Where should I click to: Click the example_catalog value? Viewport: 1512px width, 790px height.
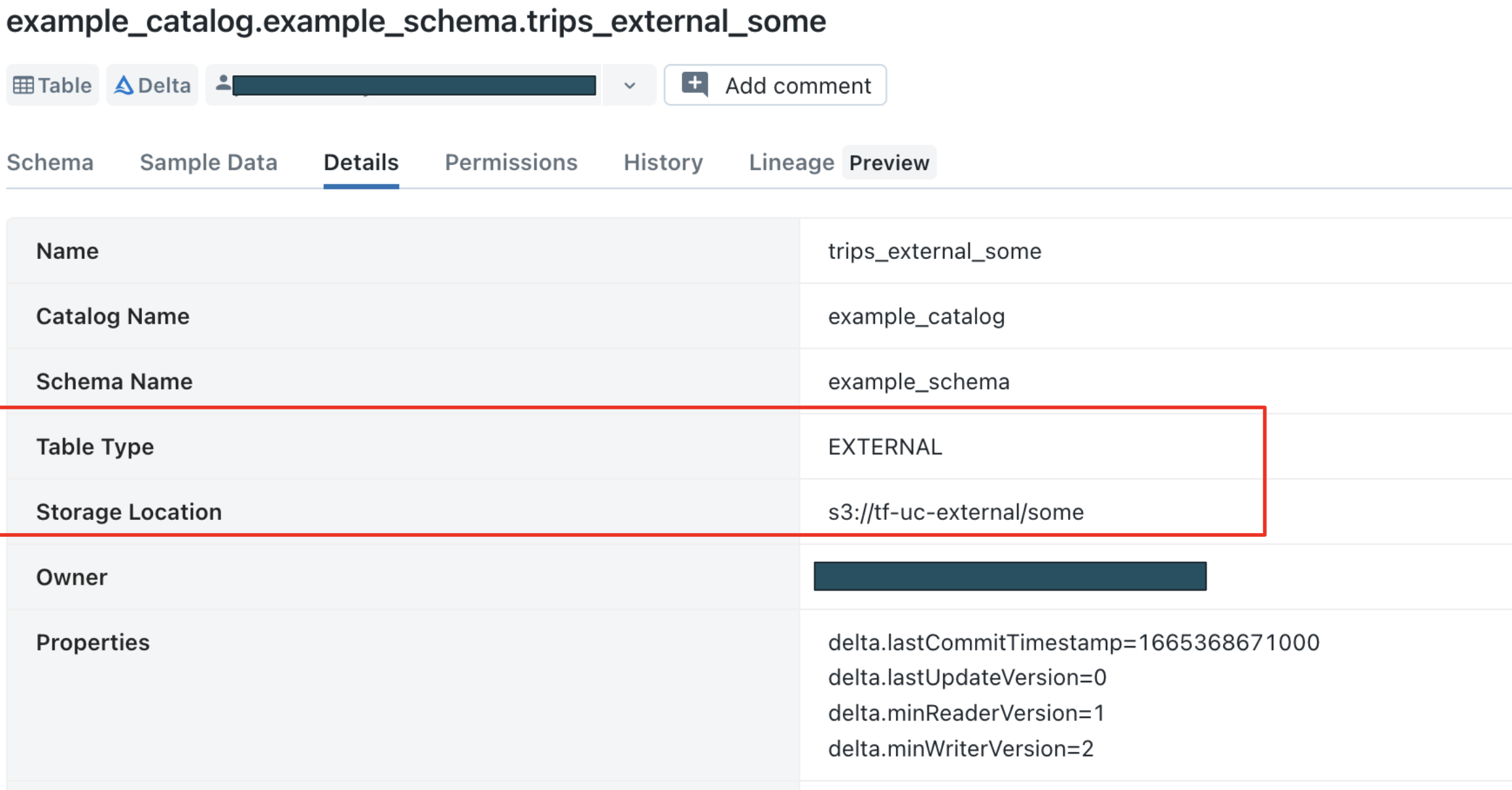(x=916, y=317)
